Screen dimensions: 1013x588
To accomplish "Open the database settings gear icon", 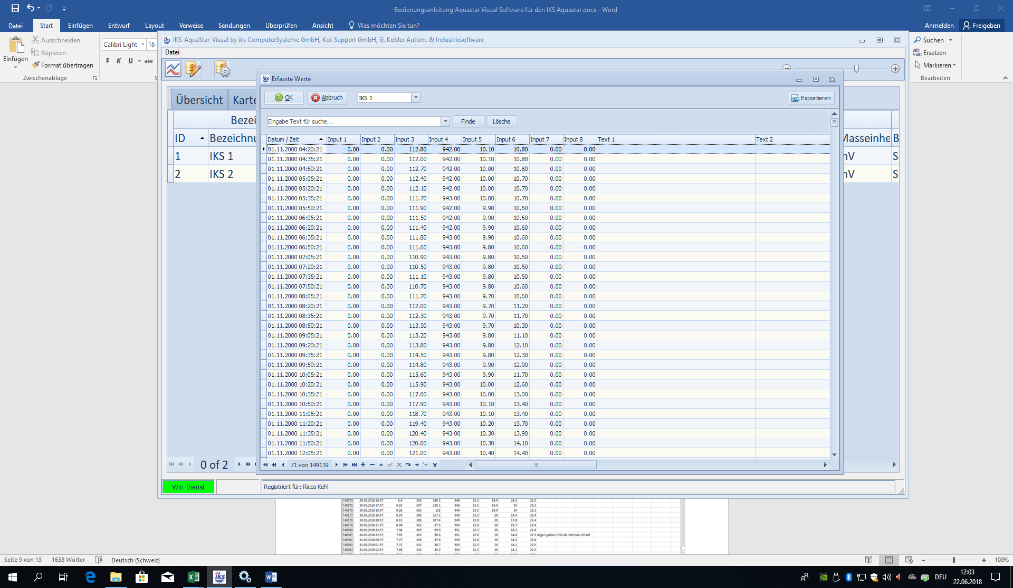I will click(223, 69).
